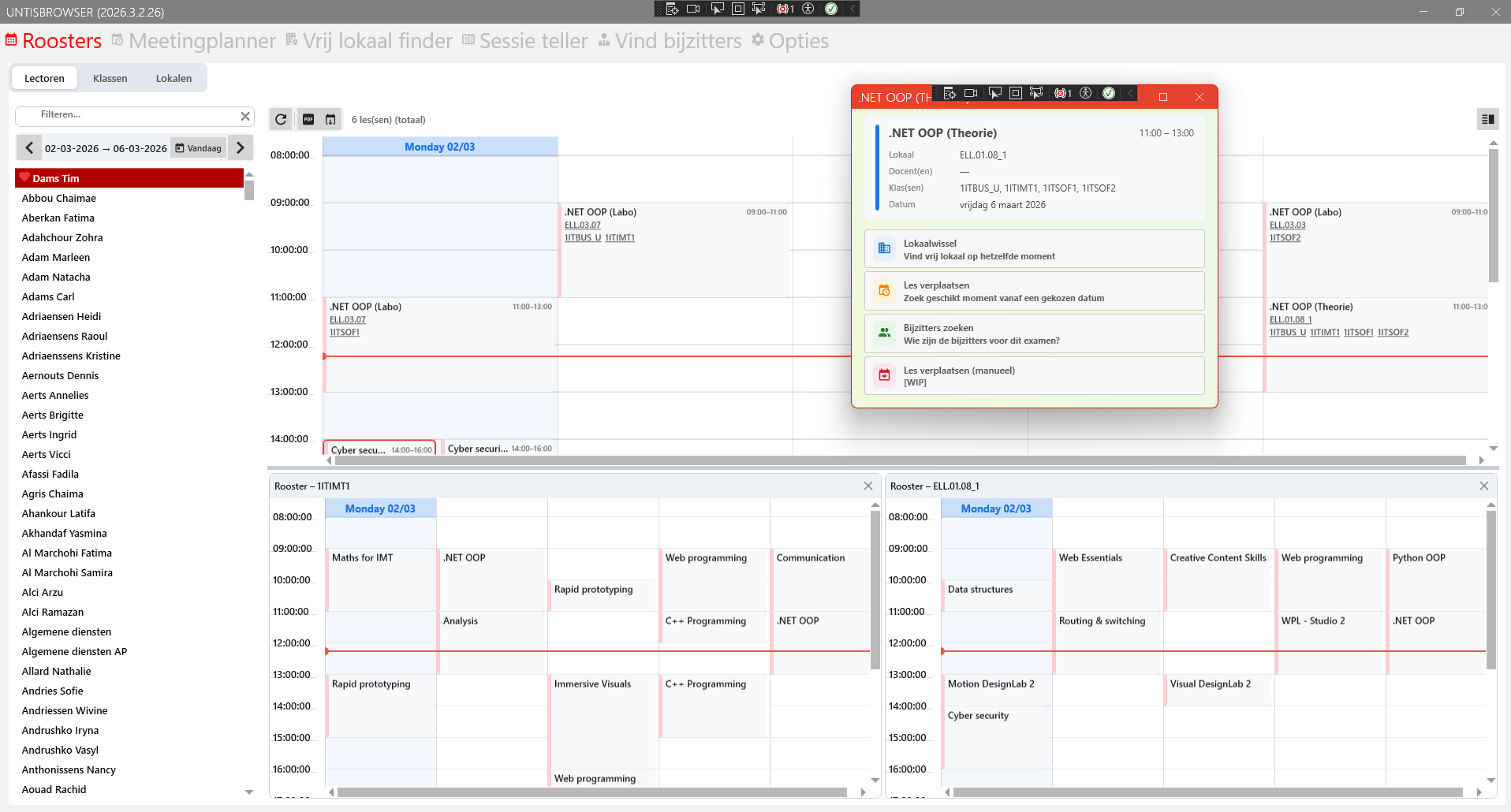Open binding failures indicator in top toolbar
The height and width of the screenshot is (812, 1511).
click(x=785, y=9)
